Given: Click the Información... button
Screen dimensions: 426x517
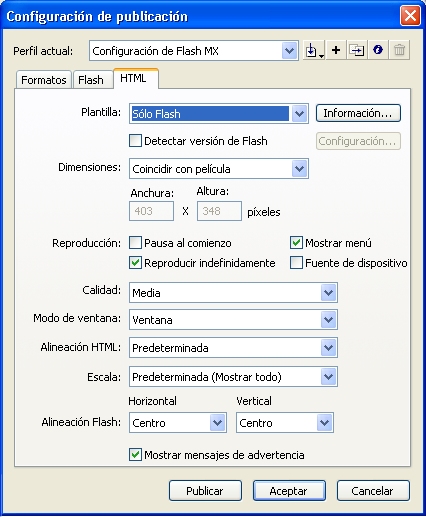Looking at the screenshot, I should (x=358, y=113).
